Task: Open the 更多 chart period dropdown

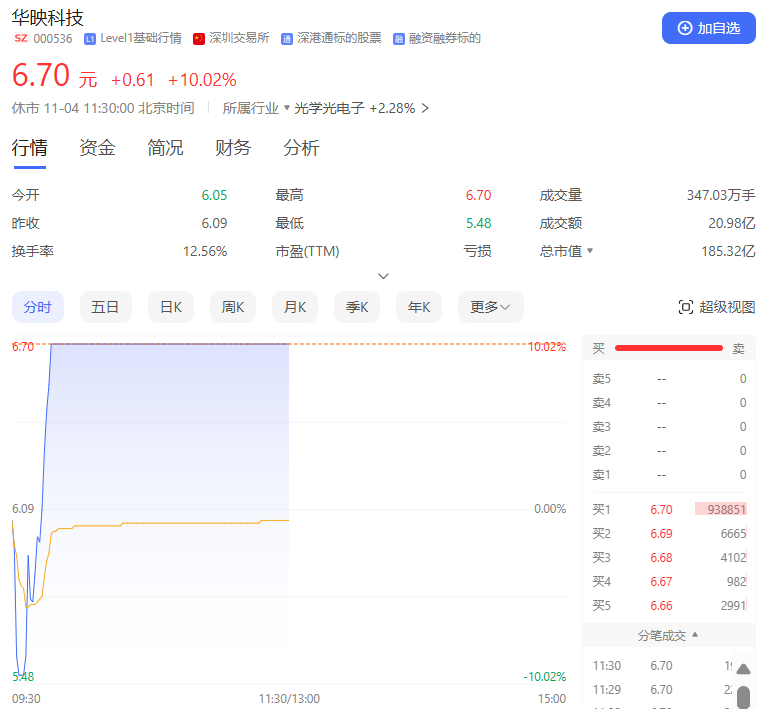Action: [x=490, y=307]
